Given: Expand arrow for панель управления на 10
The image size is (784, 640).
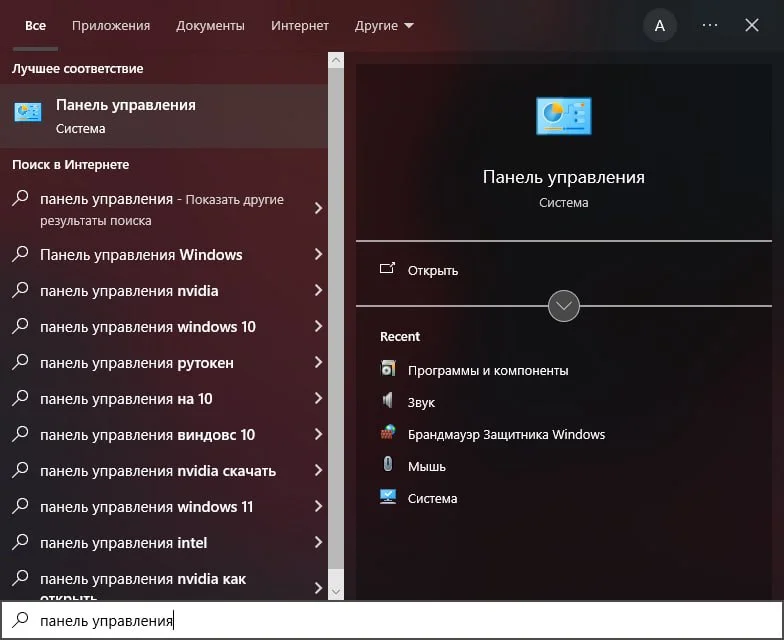Looking at the screenshot, I should (318, 398).
